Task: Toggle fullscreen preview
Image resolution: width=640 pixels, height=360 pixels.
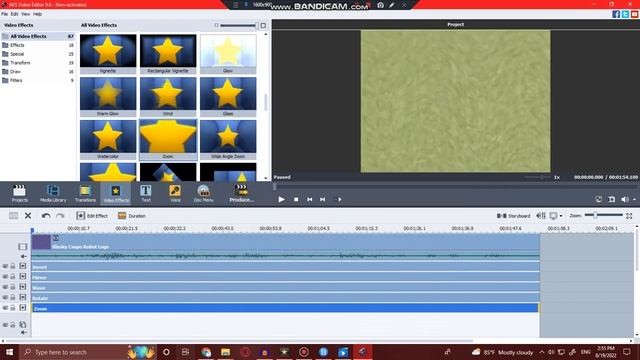Action: (x=598, y=199)
